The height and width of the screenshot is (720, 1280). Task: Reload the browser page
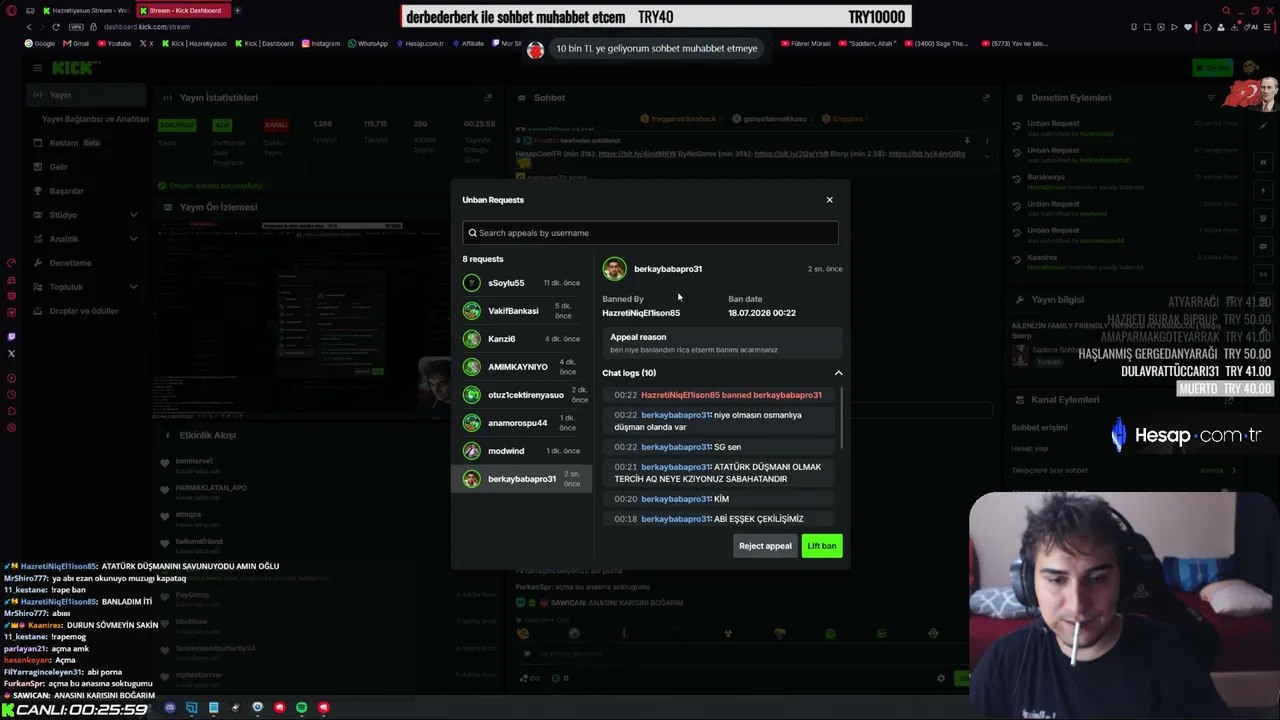(x=56, y=27)
